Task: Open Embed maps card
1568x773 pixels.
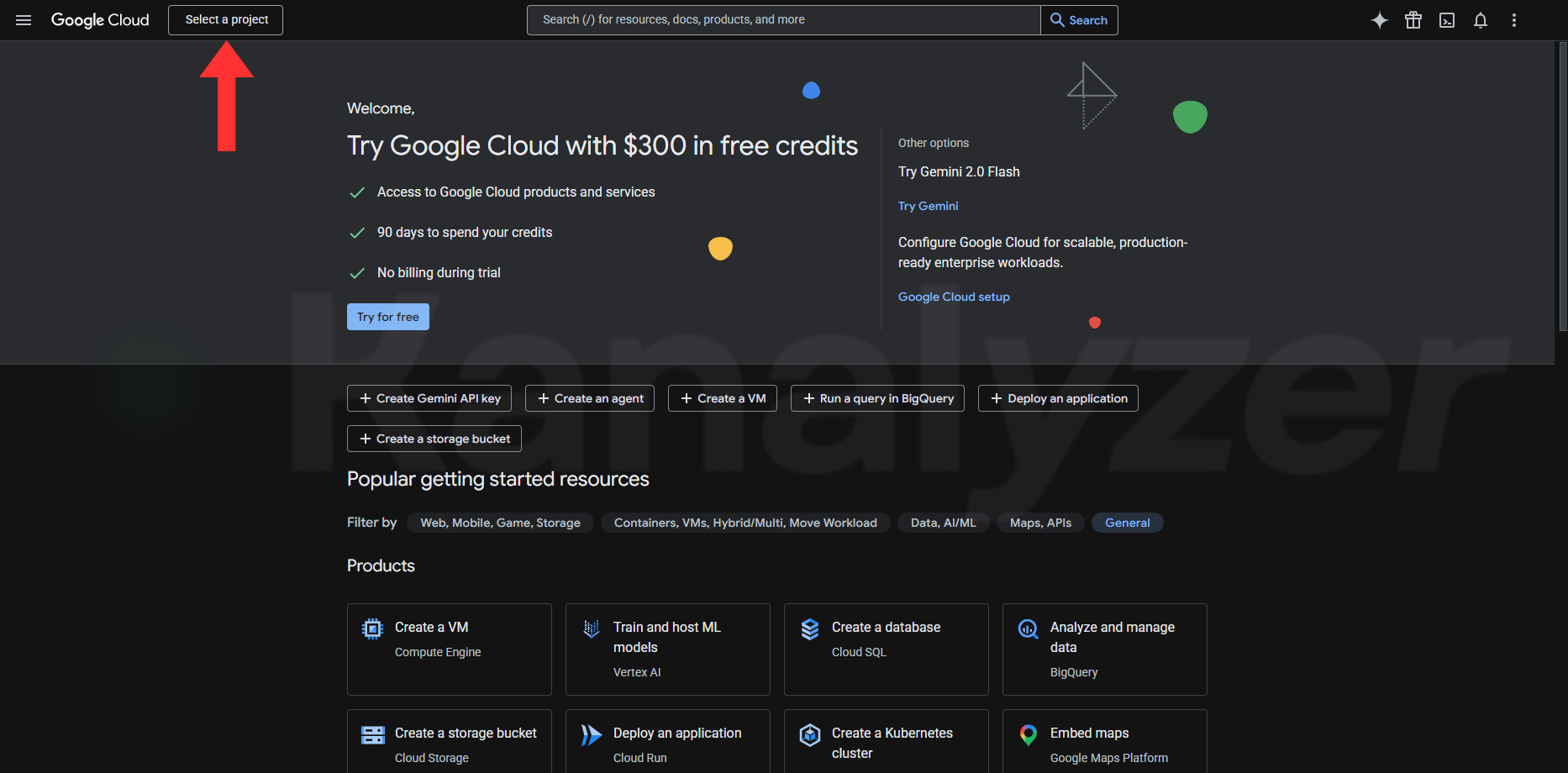Action: click(x=1105, y=742)
